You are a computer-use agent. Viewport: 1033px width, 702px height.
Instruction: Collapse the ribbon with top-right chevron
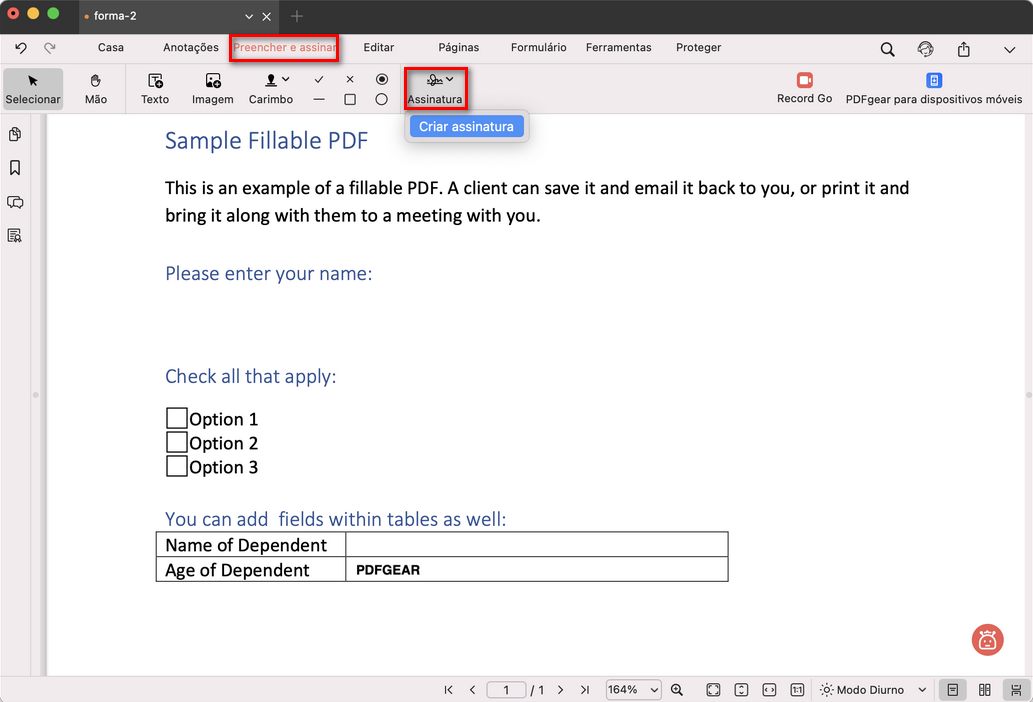click(x=1009, y=49)
